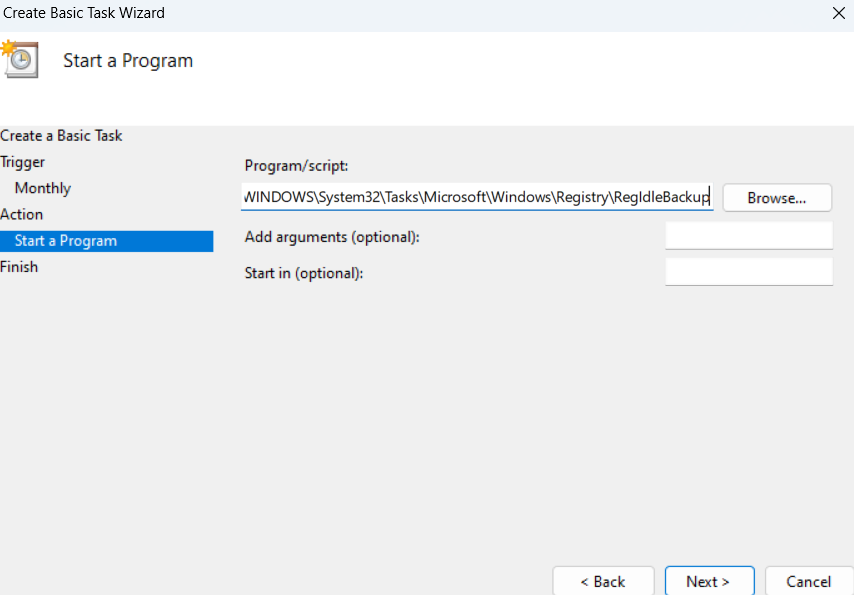Close the Create Basic Task Wizard
Screen dimensions: 854x595
(x=839, y=13)
